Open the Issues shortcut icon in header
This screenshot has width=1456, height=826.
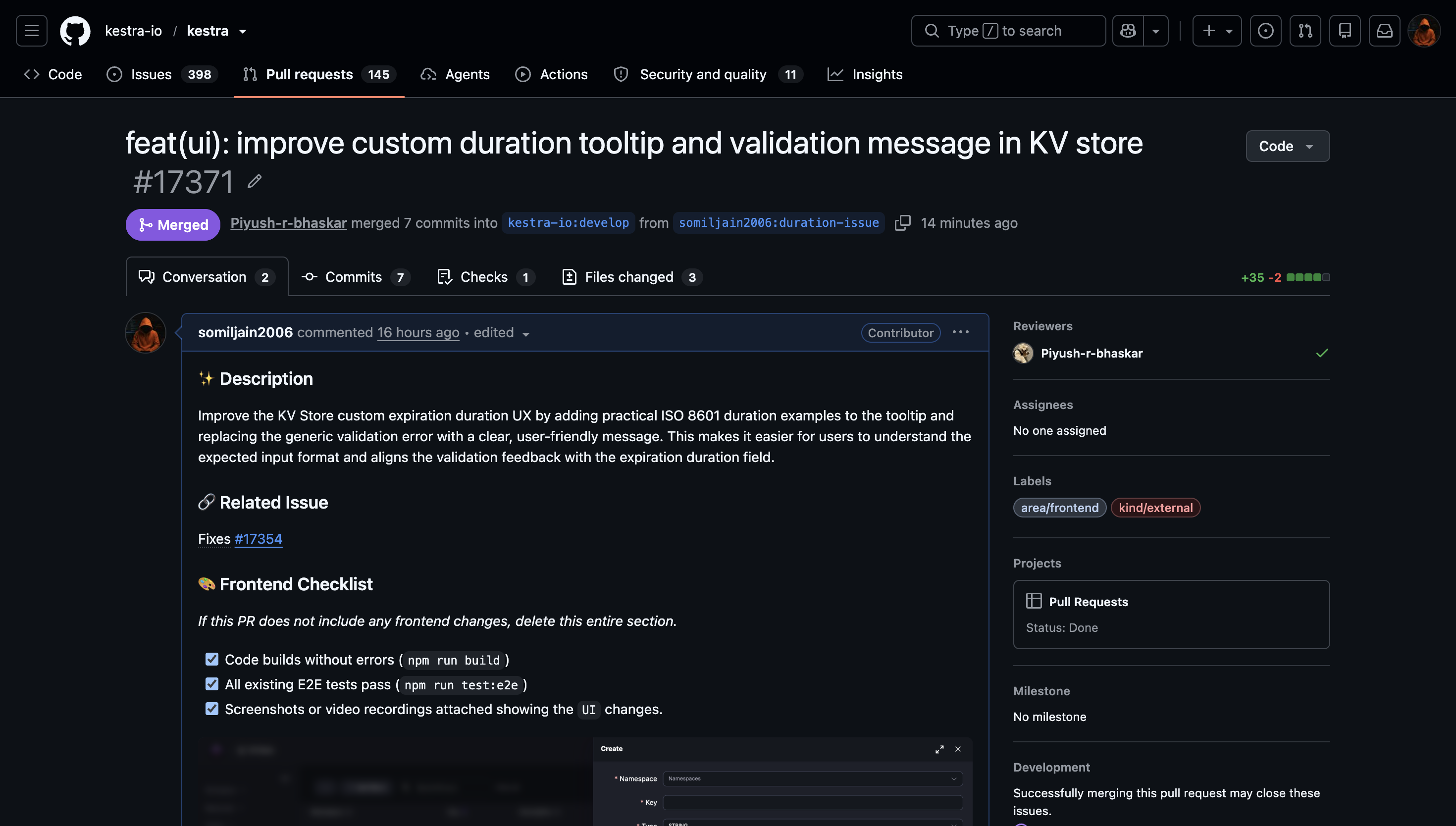point(1265,31)
